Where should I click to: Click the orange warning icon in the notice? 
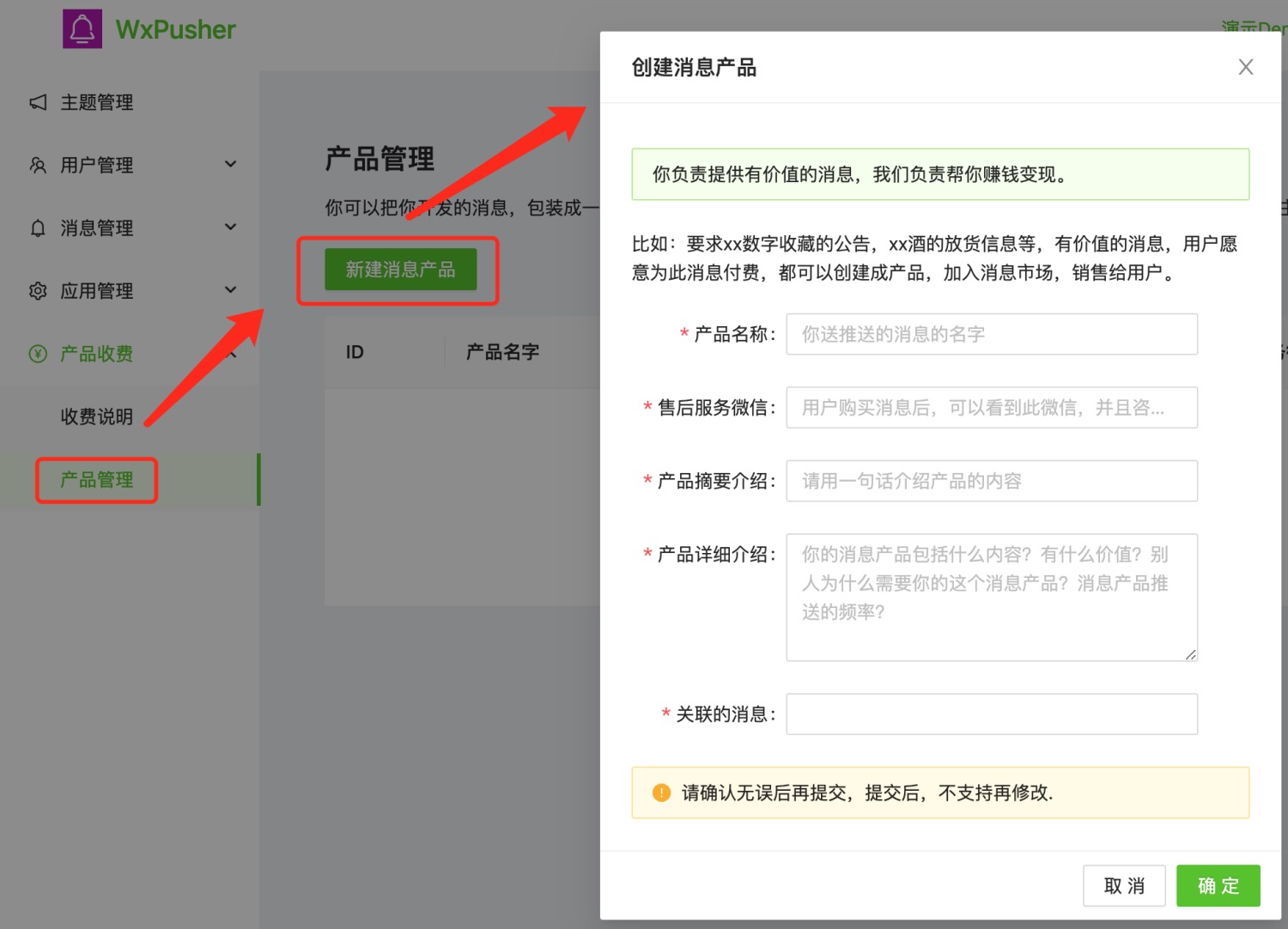[661, 792]
